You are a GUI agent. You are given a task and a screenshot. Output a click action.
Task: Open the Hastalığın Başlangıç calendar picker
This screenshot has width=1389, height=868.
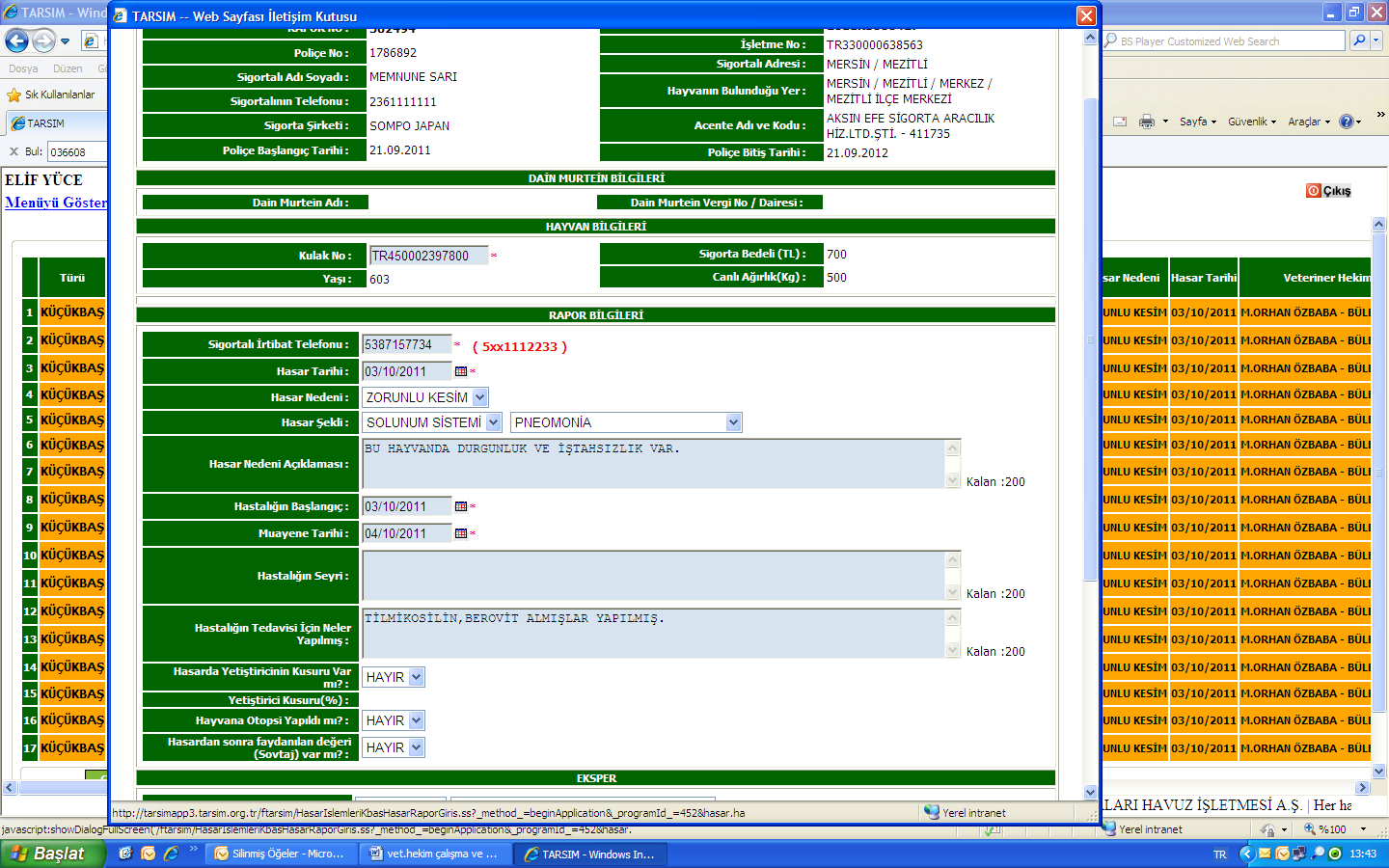coord(461,506)
